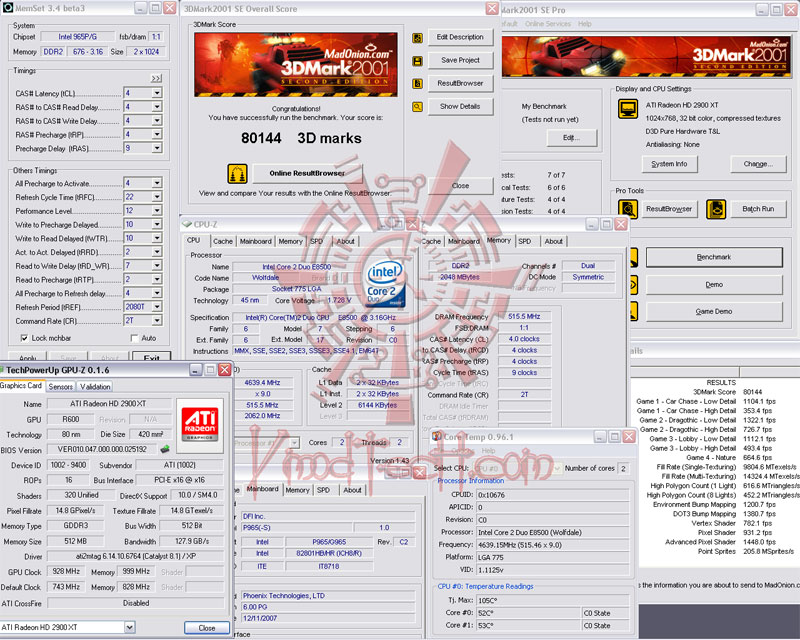Viewport: 800px width, 640px height.
Task: Click MemSet timings expand arrows button
Action: tap(156, 78)
